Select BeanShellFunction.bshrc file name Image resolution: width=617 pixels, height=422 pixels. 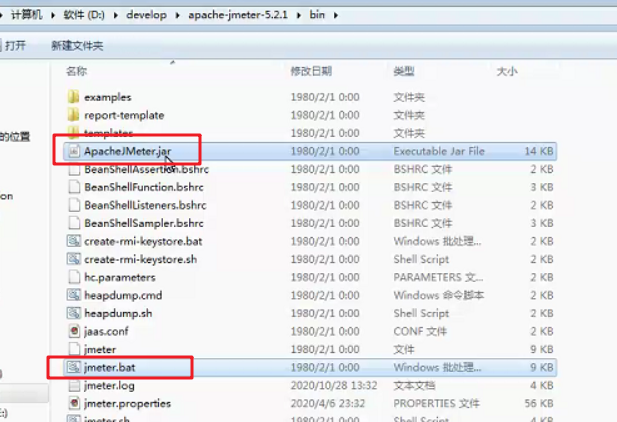click(144, 187)
